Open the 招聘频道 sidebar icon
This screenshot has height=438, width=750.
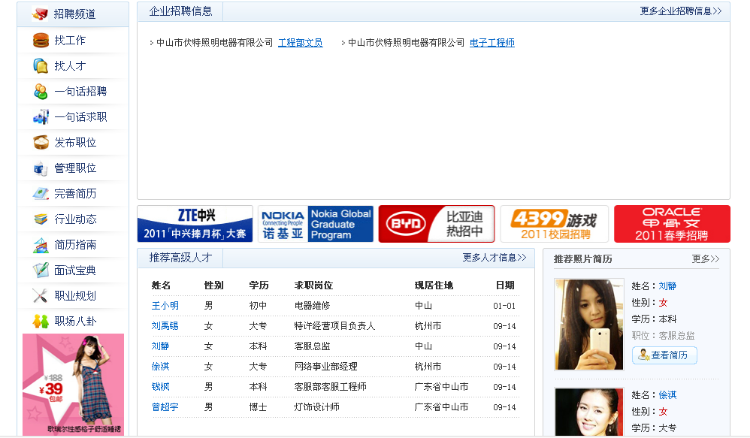pyautogui.click(x=40, y=14)
